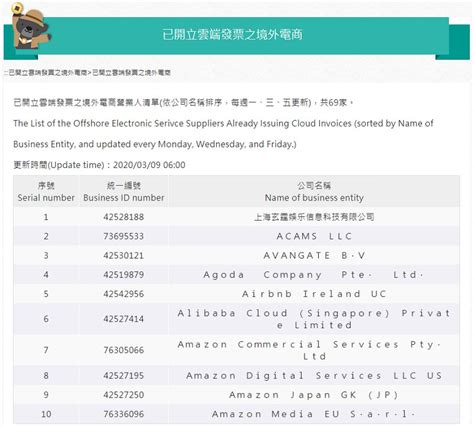Select the Airbnb Ireland UC entry
This screenshot has height=427, width=474.
point(314,294)
